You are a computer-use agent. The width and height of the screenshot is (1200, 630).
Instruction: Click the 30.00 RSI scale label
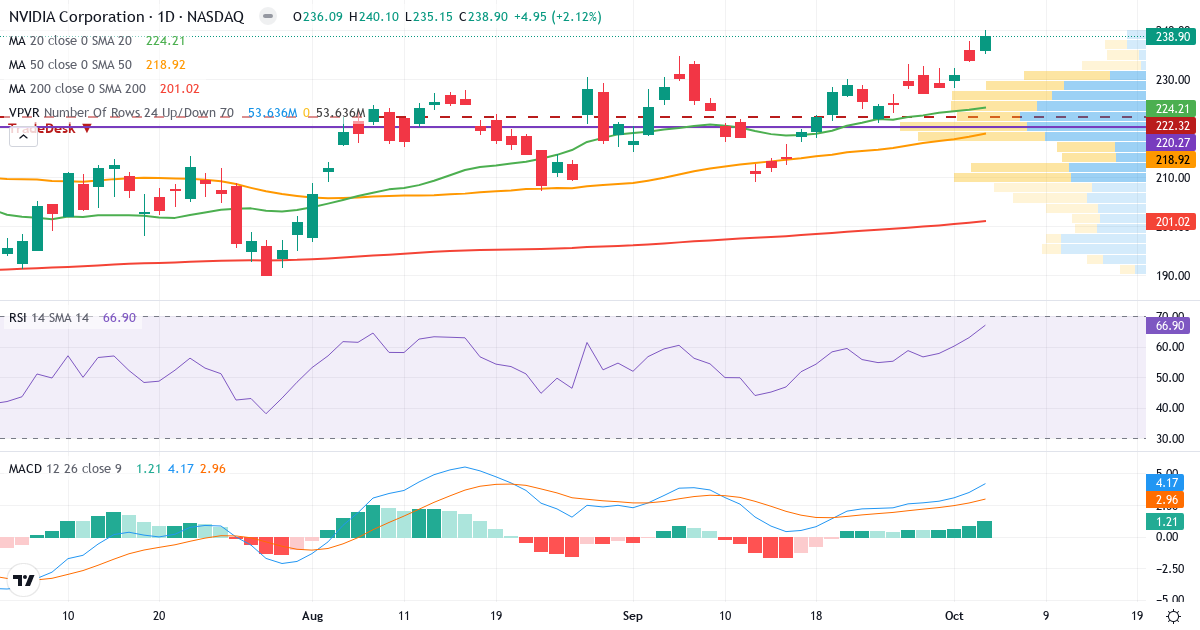click(x=1171, y=438)
